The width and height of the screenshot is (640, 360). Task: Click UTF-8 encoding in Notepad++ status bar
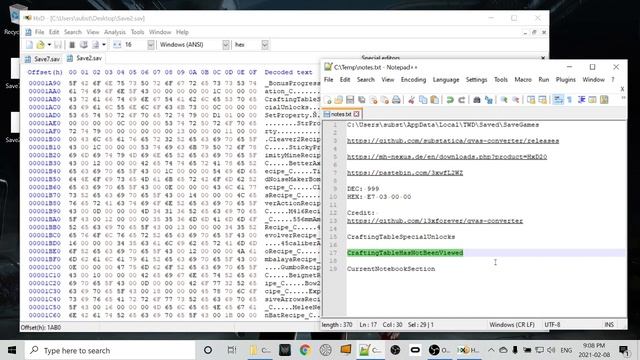[x=552, y=325]
